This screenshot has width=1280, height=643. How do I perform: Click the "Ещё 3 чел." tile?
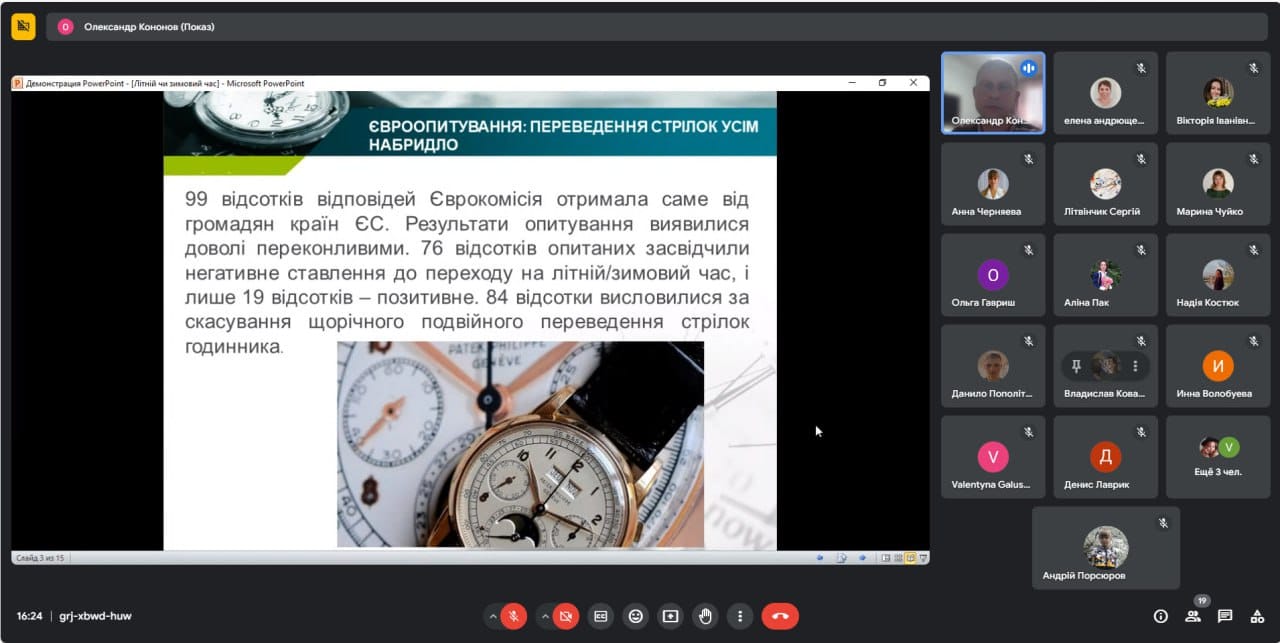(x=1217, y=457)
